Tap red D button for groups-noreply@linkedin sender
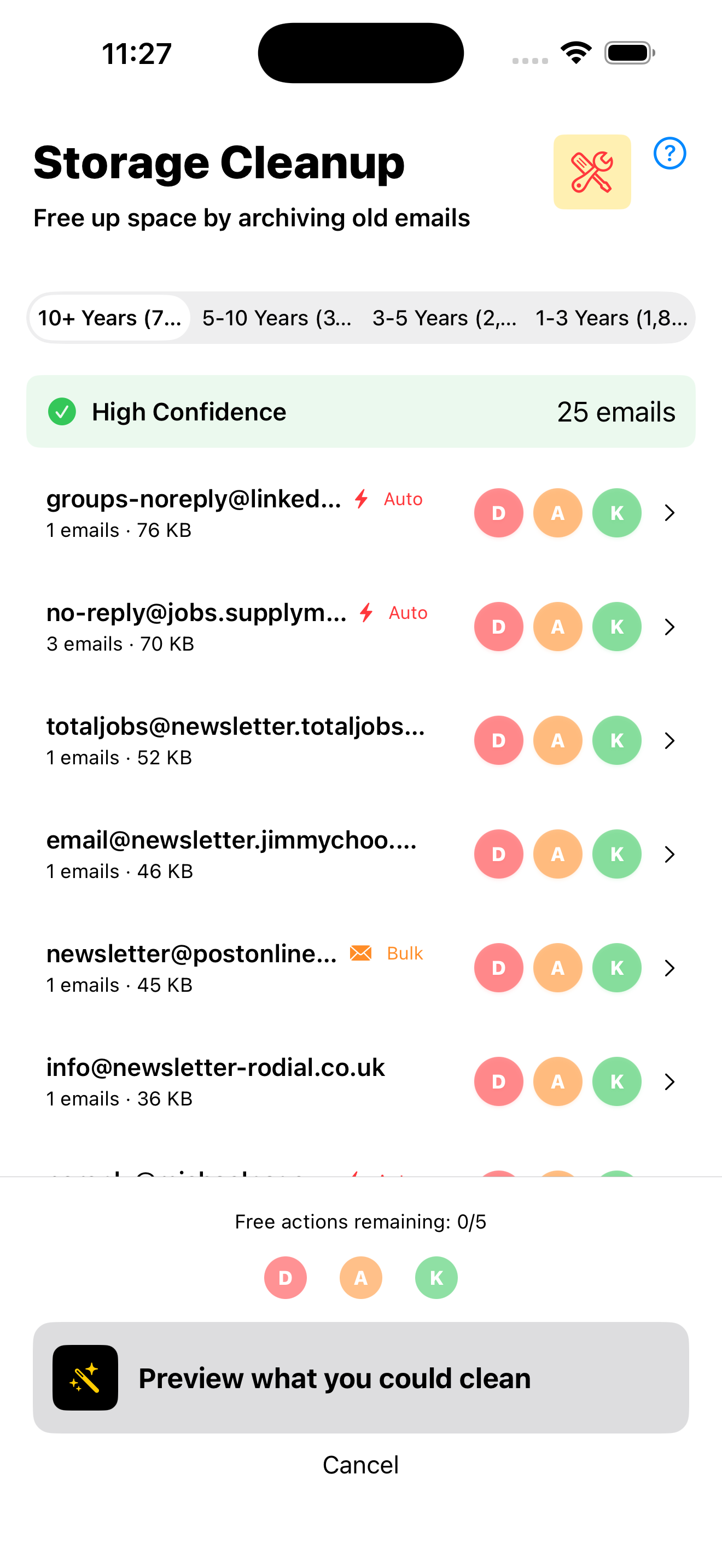722x1568 pixels. (499, 512)
